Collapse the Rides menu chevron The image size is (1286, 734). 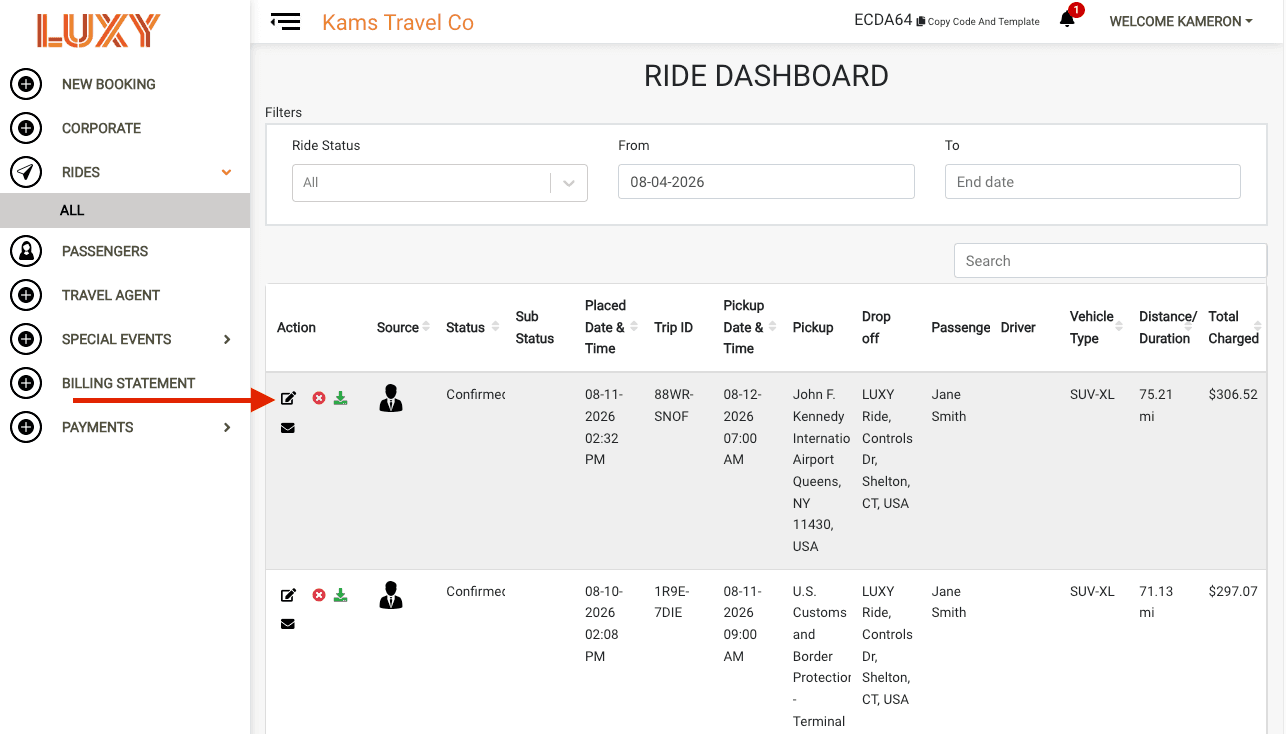pos(227,172)
